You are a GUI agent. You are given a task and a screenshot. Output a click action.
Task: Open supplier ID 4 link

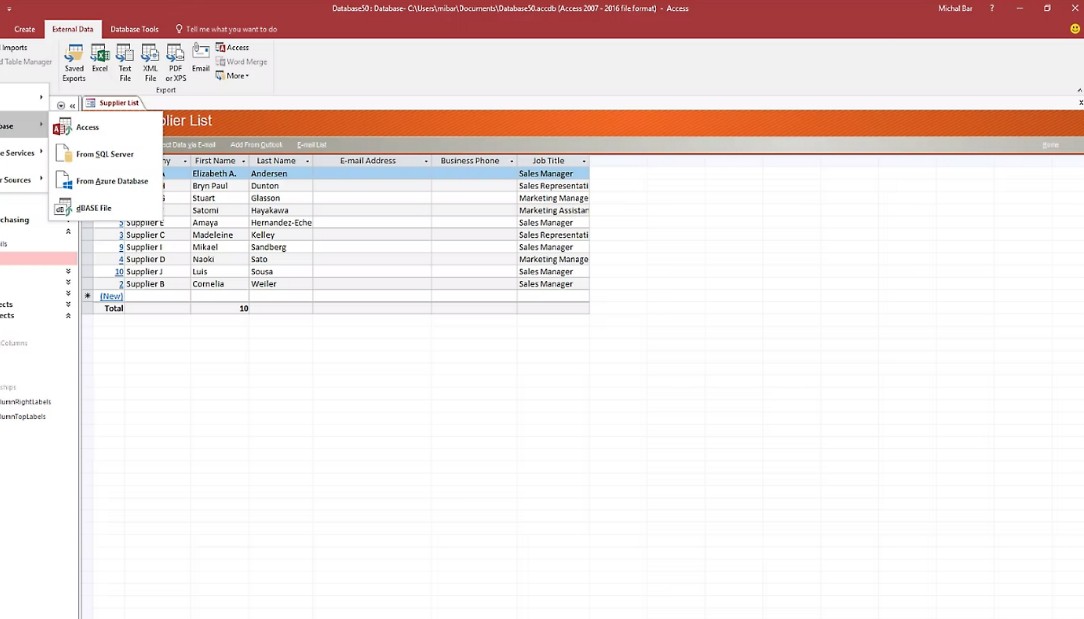121,259
